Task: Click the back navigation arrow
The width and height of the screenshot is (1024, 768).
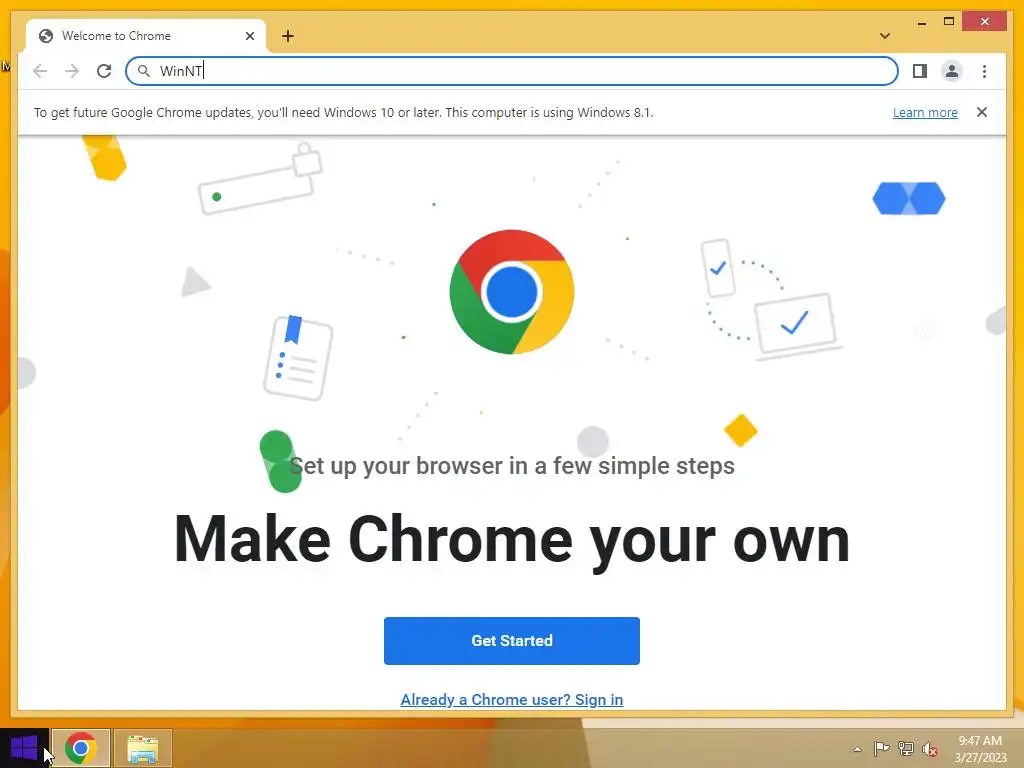Action: [x=40, y=71]
